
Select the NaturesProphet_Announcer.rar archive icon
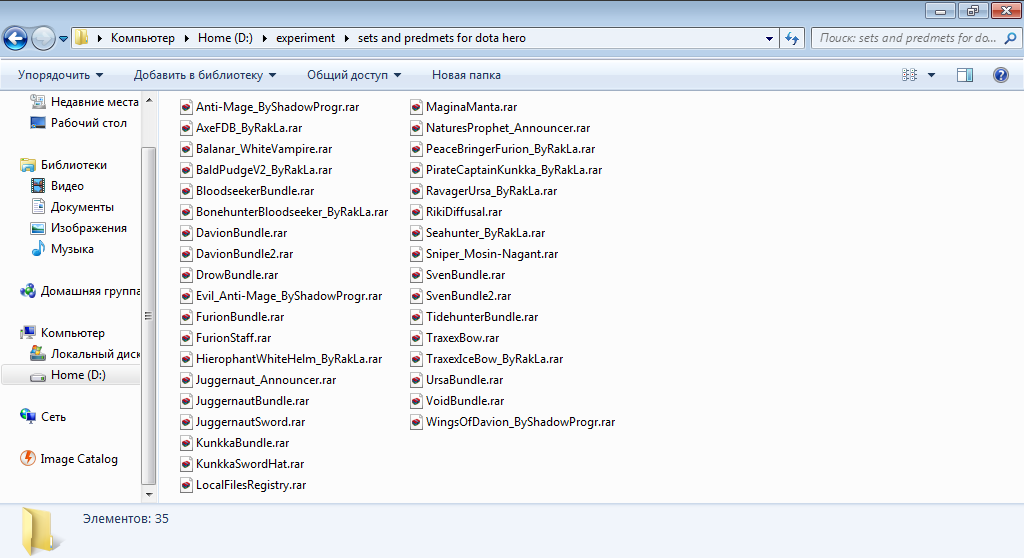tap(416, 128)
